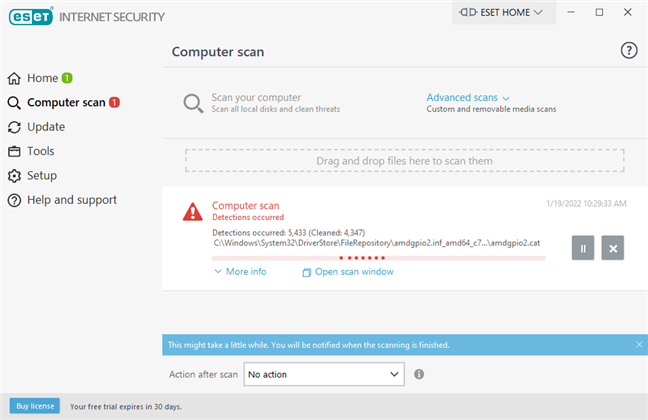
Task: Click the Update refresh arrows icon
Action: (14, 127)
